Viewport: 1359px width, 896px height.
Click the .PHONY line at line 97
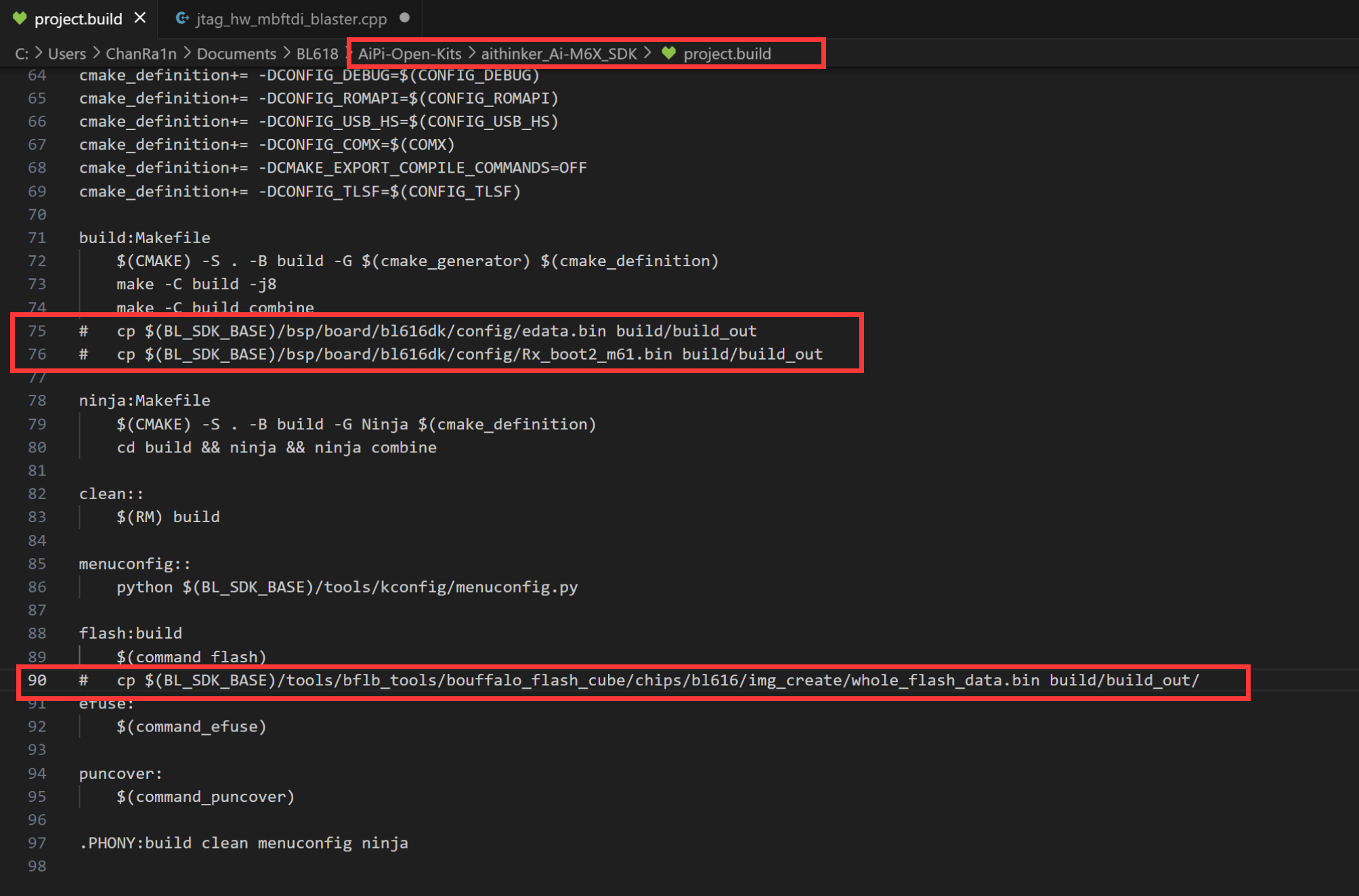(244, 843)
